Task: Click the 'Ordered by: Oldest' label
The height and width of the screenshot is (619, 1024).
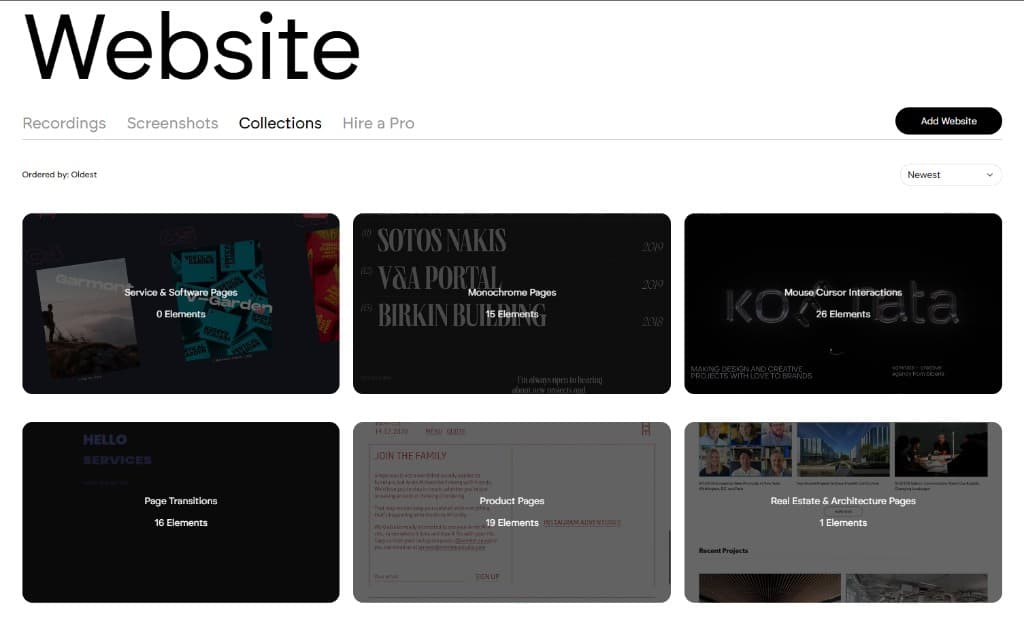Action: (x=59, y=174)
